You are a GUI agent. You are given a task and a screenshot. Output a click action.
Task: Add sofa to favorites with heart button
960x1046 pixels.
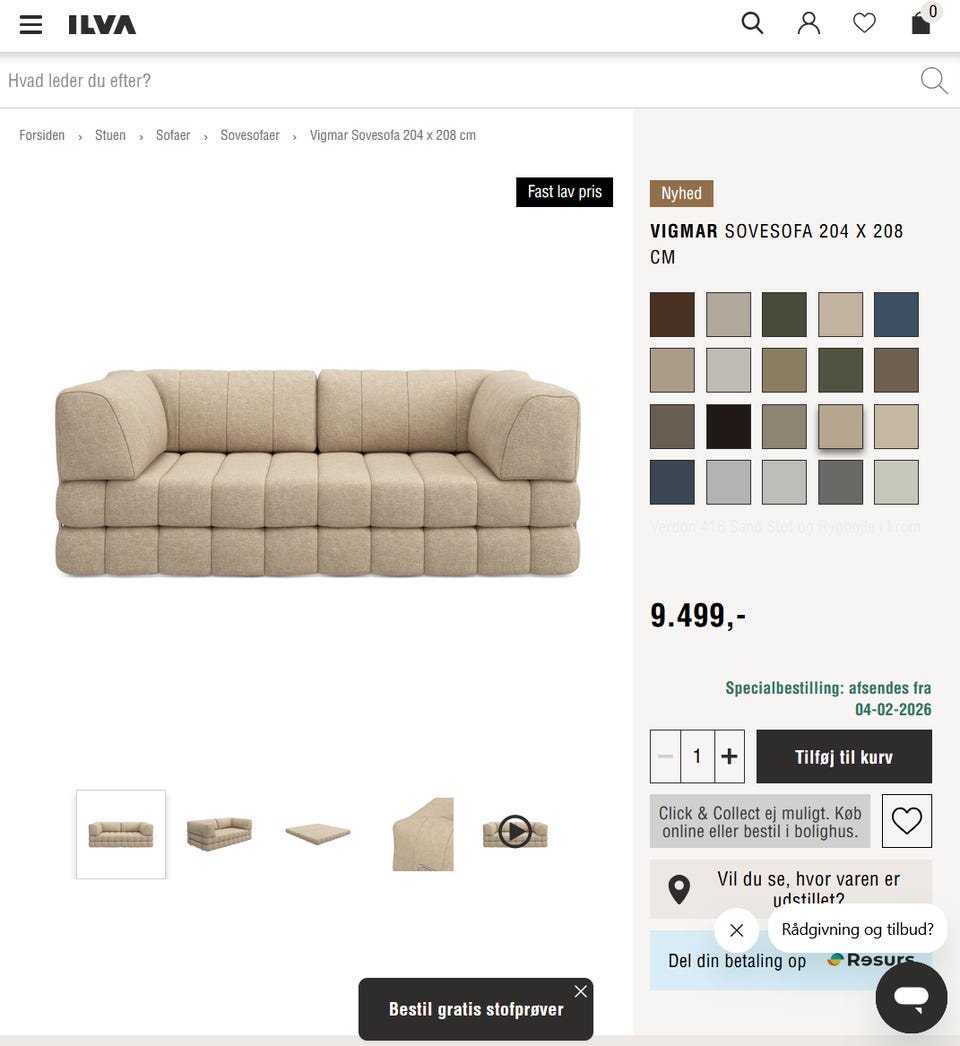click(x=907, y=821)
